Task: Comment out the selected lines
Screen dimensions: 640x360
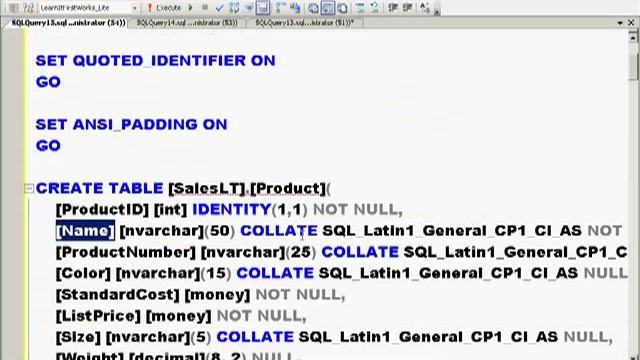Action: 360,7
